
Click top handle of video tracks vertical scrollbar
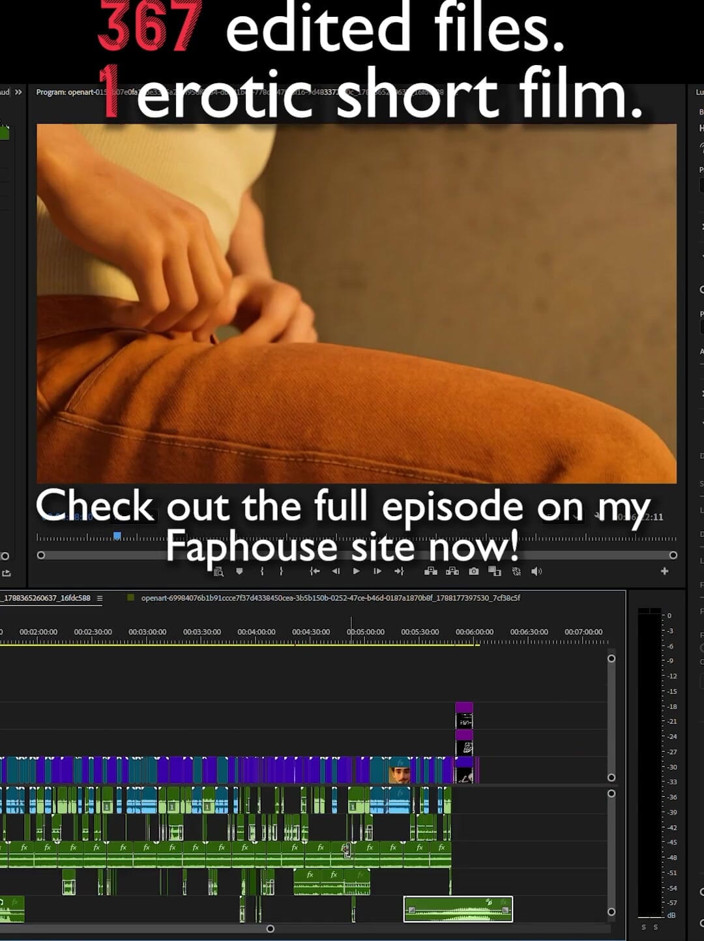coord(611,658)
